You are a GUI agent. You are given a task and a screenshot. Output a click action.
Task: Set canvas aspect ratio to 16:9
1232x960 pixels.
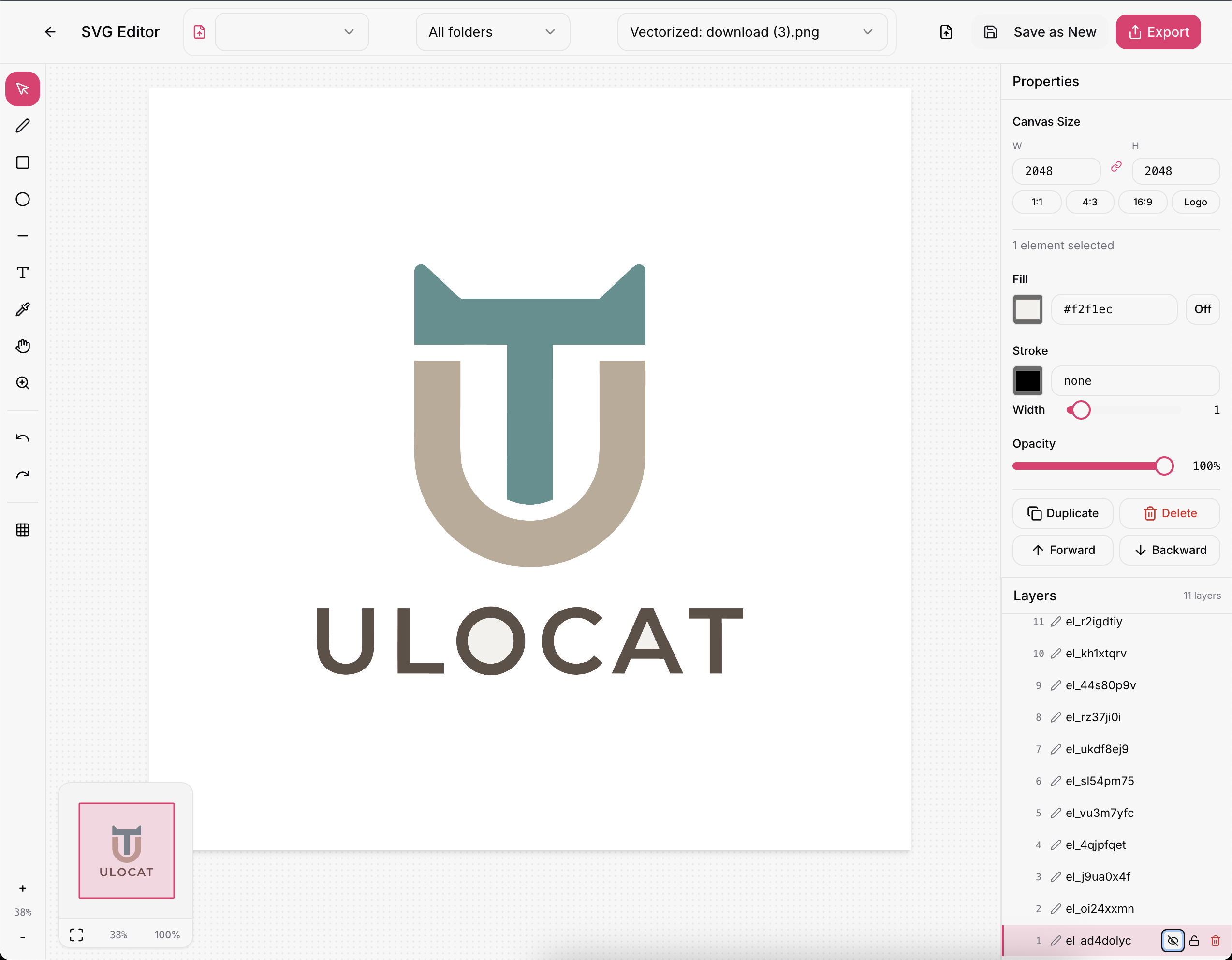coord(1143,202)
